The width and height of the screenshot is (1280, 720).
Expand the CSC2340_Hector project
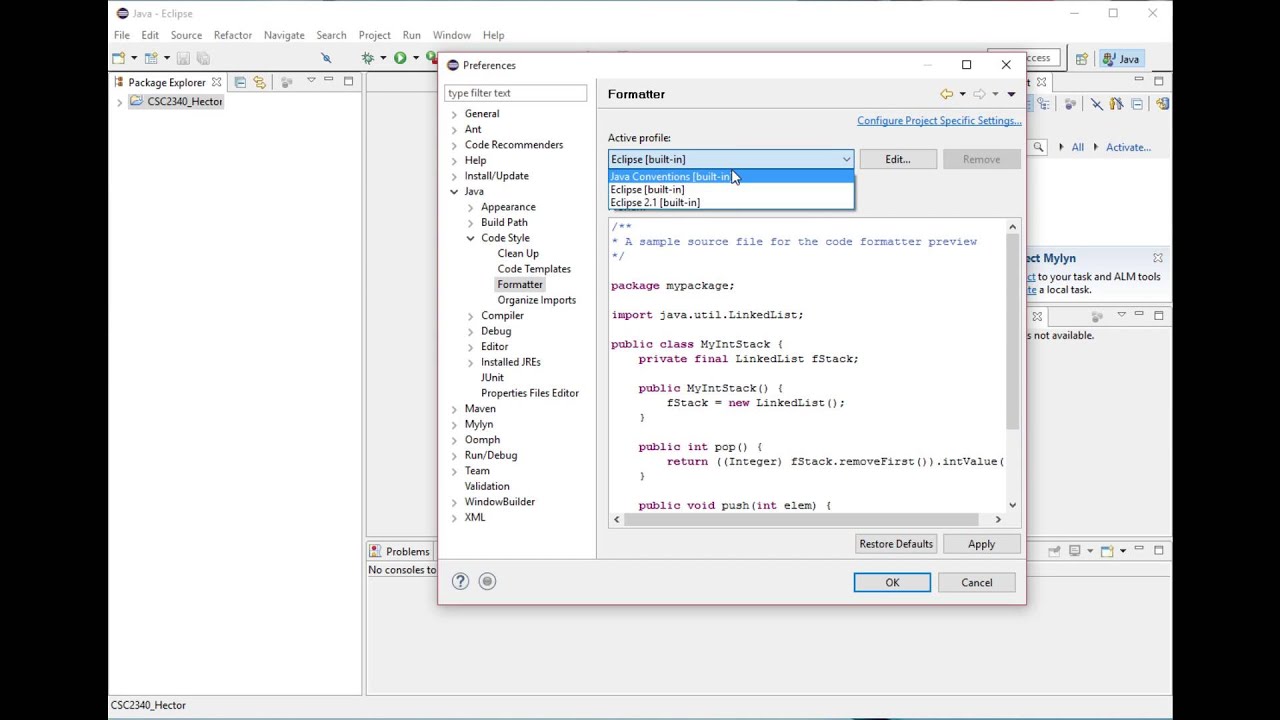click(120, 102)
